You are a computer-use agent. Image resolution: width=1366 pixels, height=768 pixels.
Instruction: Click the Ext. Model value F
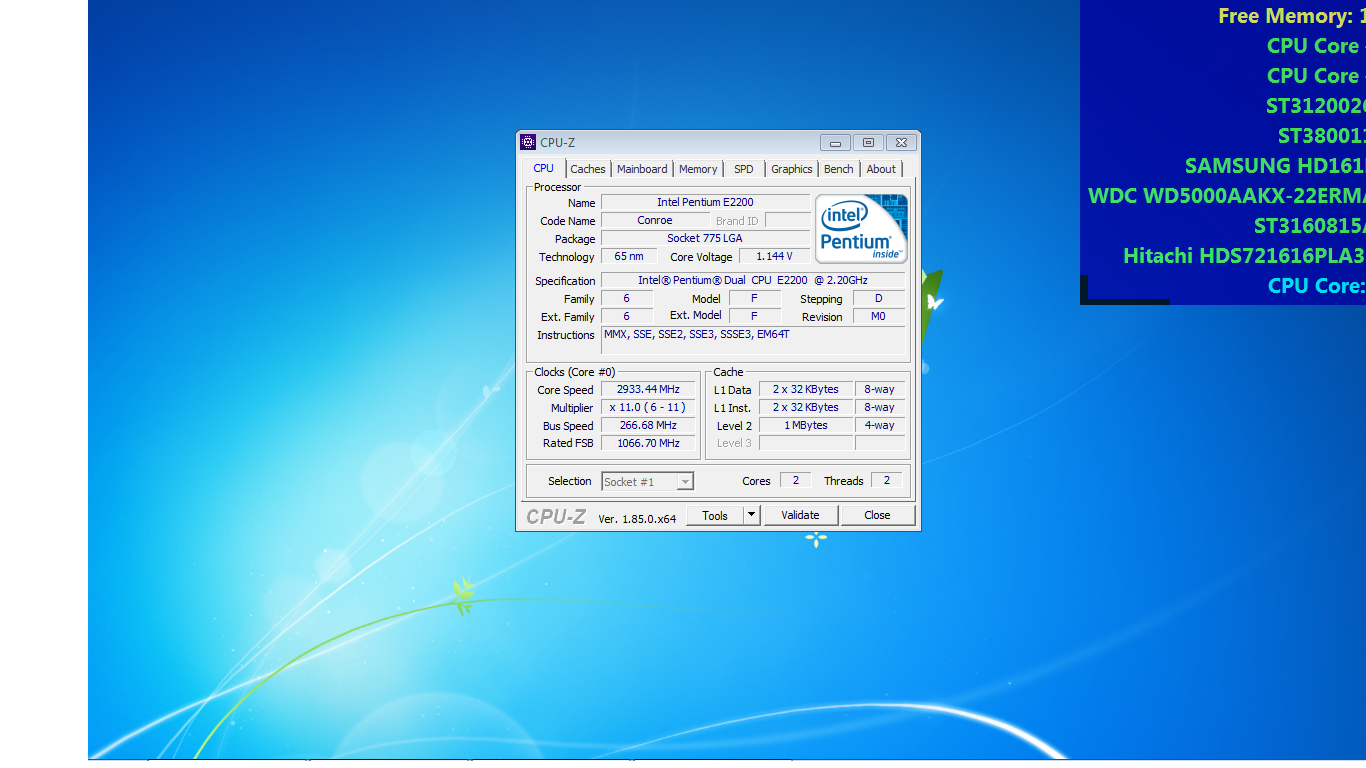coord(754,316)
